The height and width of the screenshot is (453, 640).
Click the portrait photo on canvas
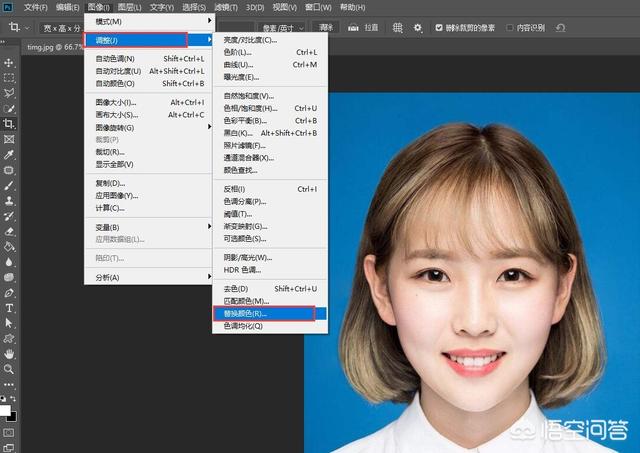coord(472,273)
